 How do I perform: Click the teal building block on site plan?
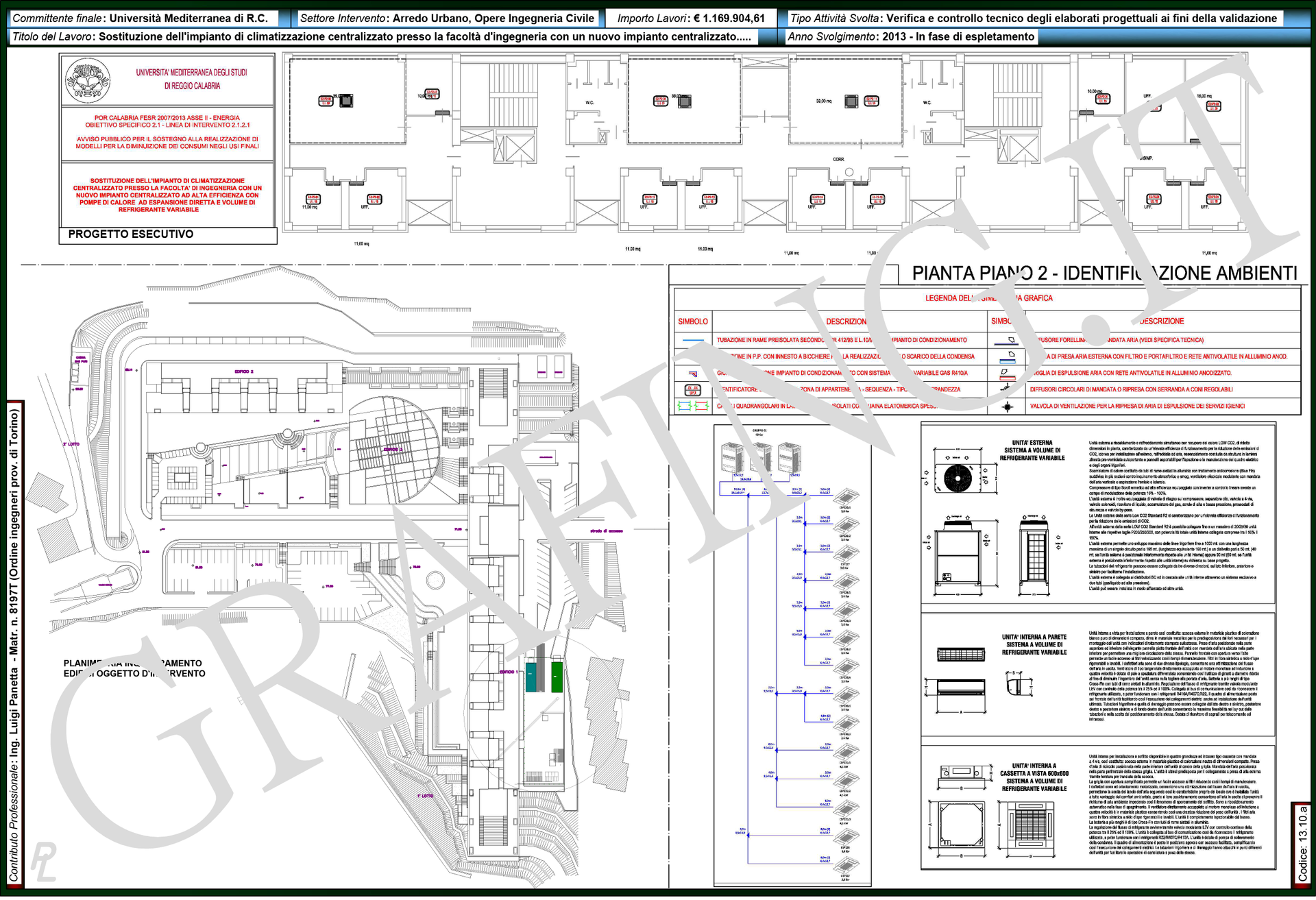[531, 677]
